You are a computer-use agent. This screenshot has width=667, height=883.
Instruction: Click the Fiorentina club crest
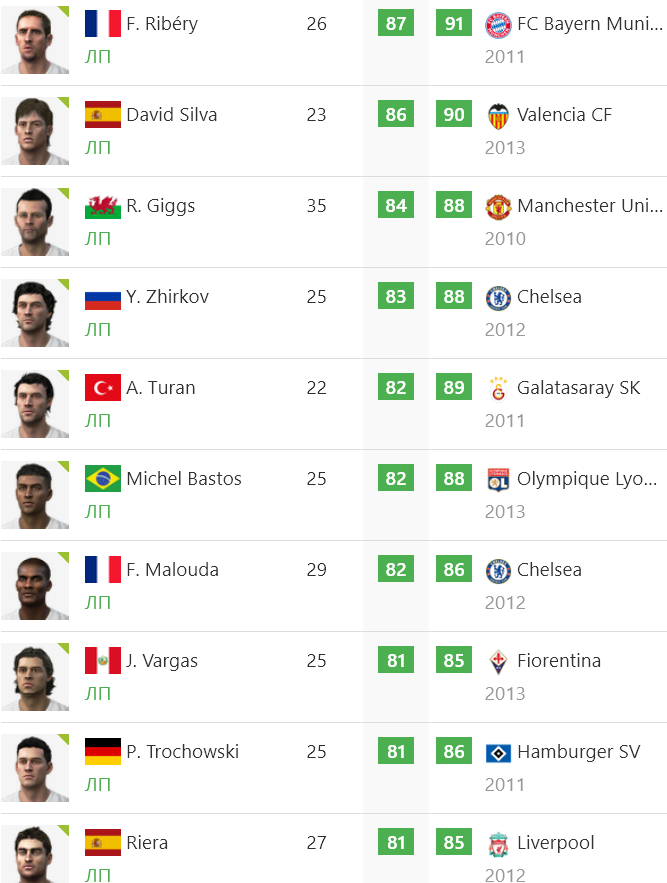pos(498,662)
